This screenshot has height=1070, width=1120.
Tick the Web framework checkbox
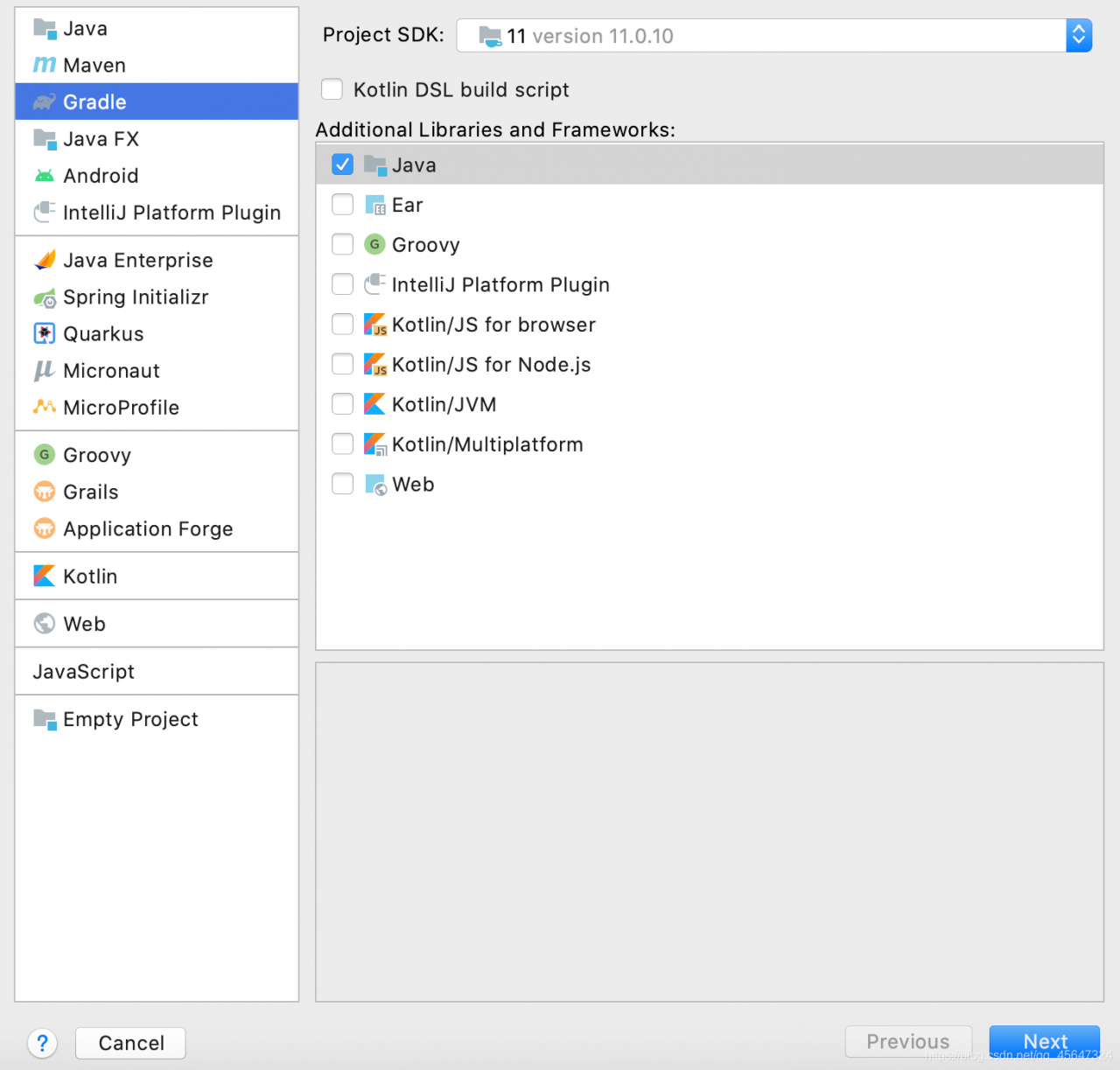coord(343,484)
